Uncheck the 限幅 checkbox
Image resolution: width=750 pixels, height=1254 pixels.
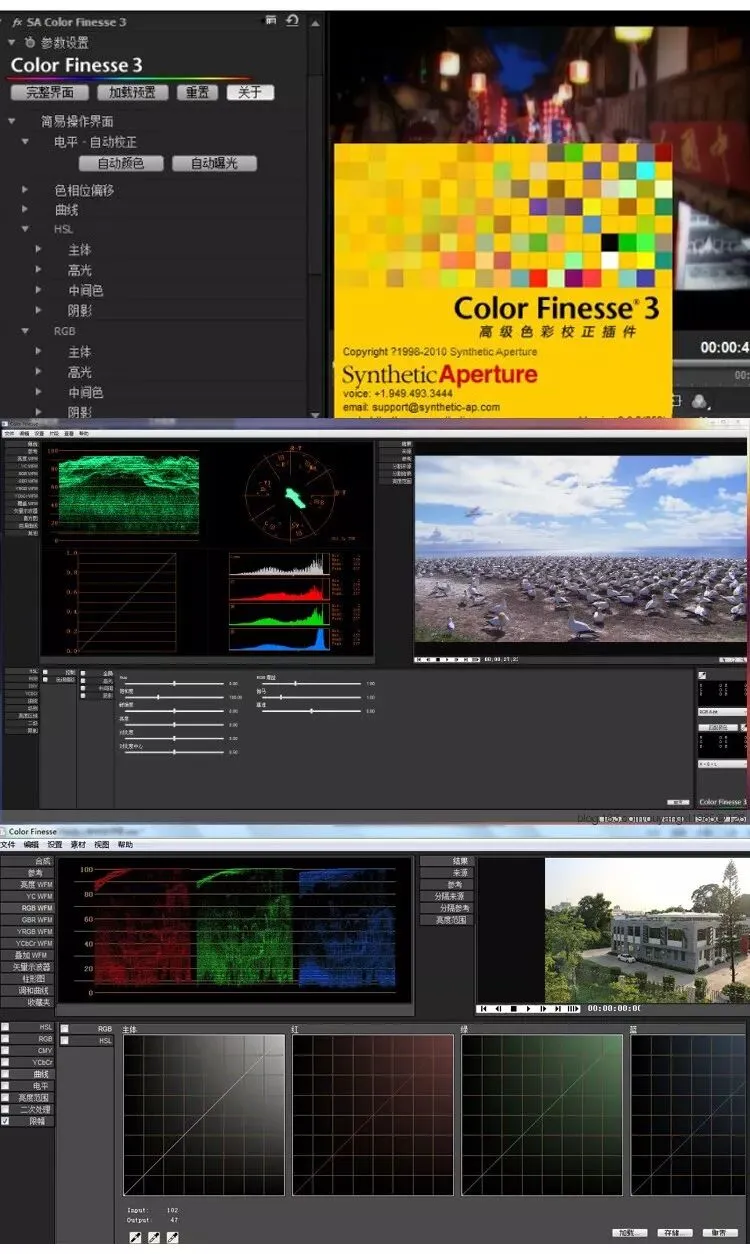click(6, 1122)
